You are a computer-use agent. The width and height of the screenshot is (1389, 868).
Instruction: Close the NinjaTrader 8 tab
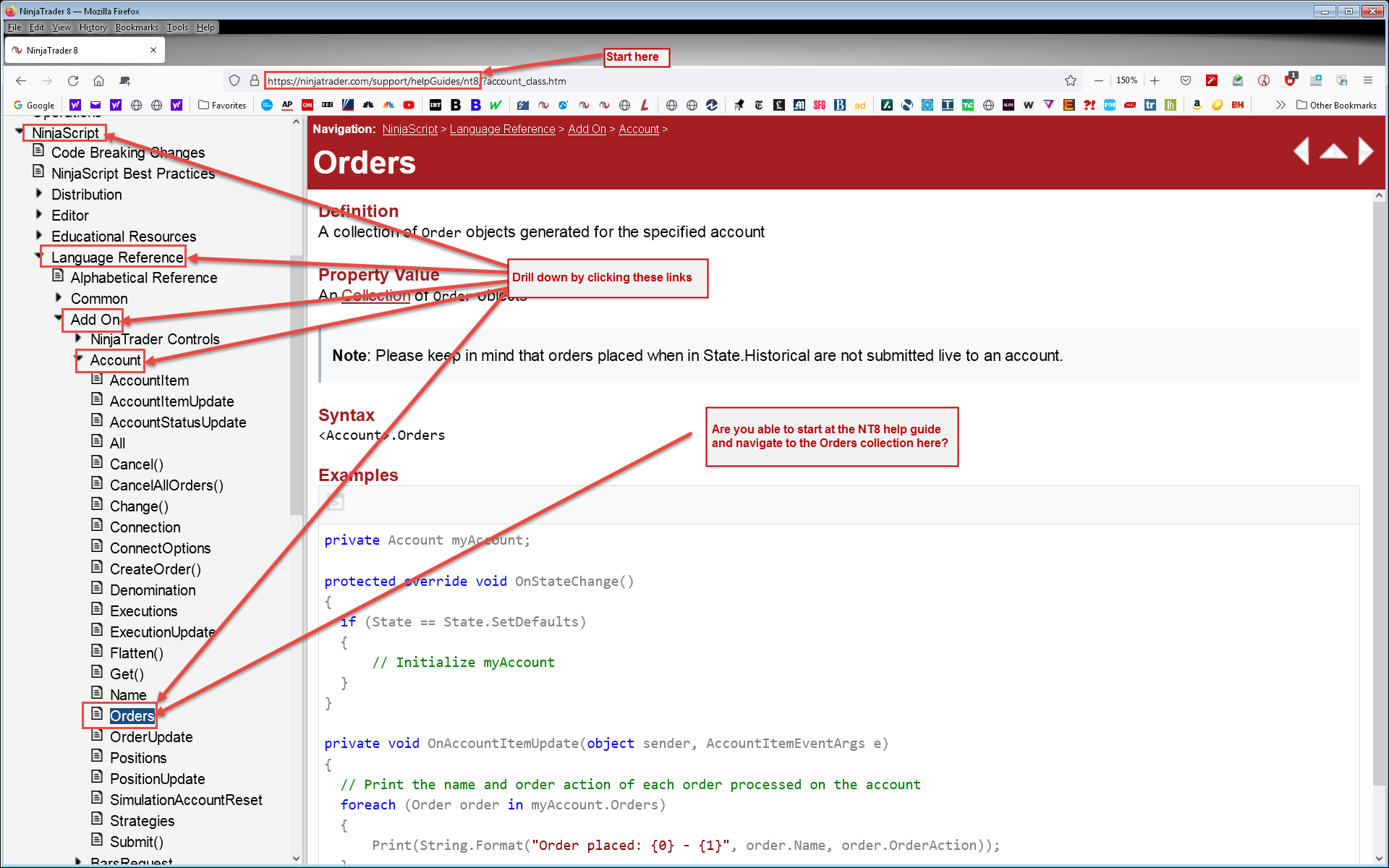(x=153, y=50)
